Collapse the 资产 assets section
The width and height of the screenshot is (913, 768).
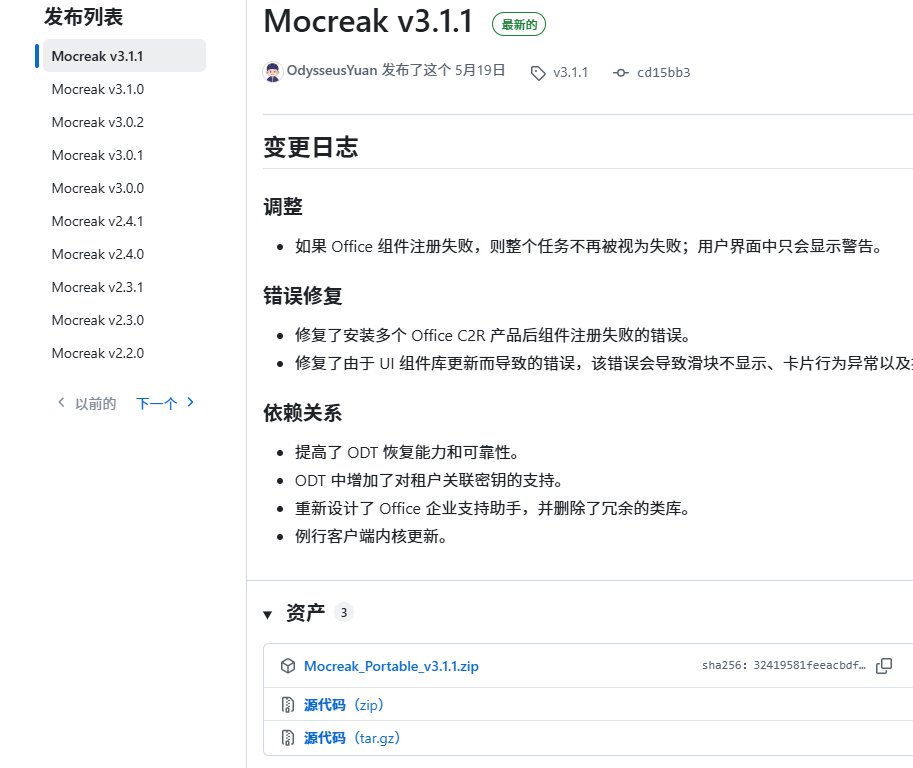(x=268, y=614)
